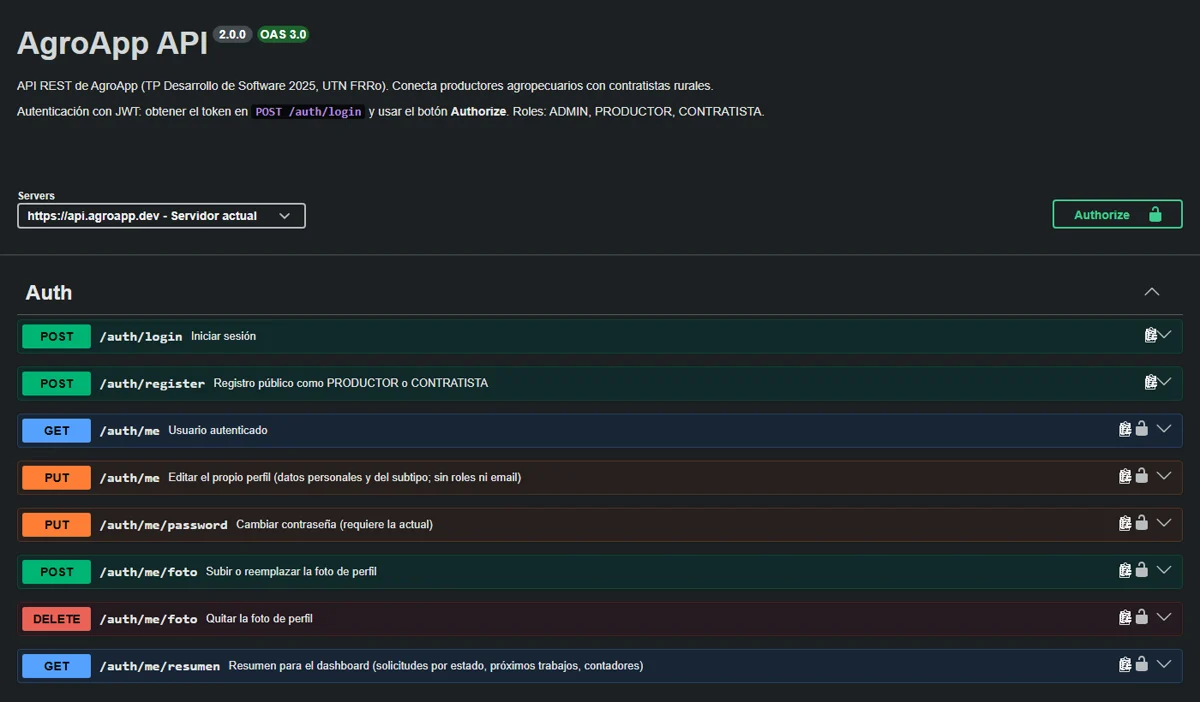Viewport: 1200px width, 702px height.
Task: Collapse the Auth section with its arrow
Action: tap(1152, 292)
